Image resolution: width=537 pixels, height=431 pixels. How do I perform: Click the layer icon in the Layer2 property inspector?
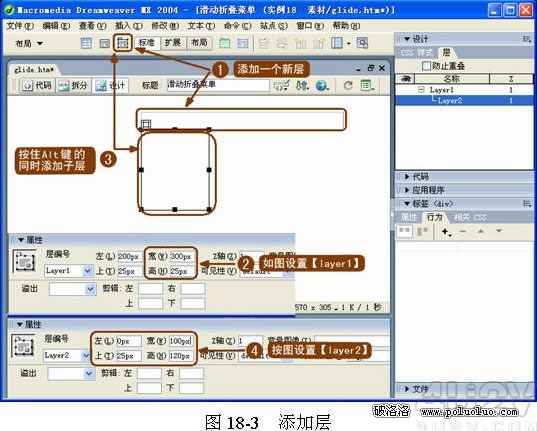pos(23,346)
